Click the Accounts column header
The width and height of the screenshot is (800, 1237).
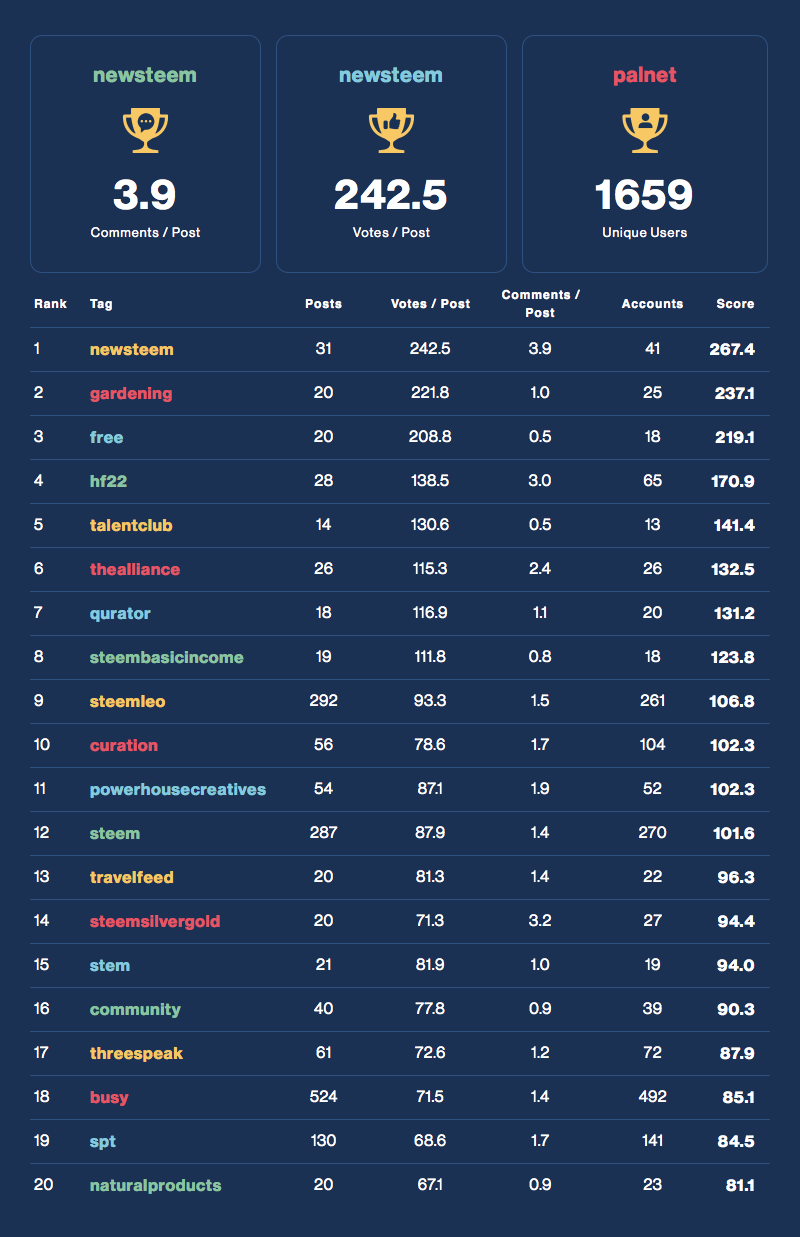[652, 303]
